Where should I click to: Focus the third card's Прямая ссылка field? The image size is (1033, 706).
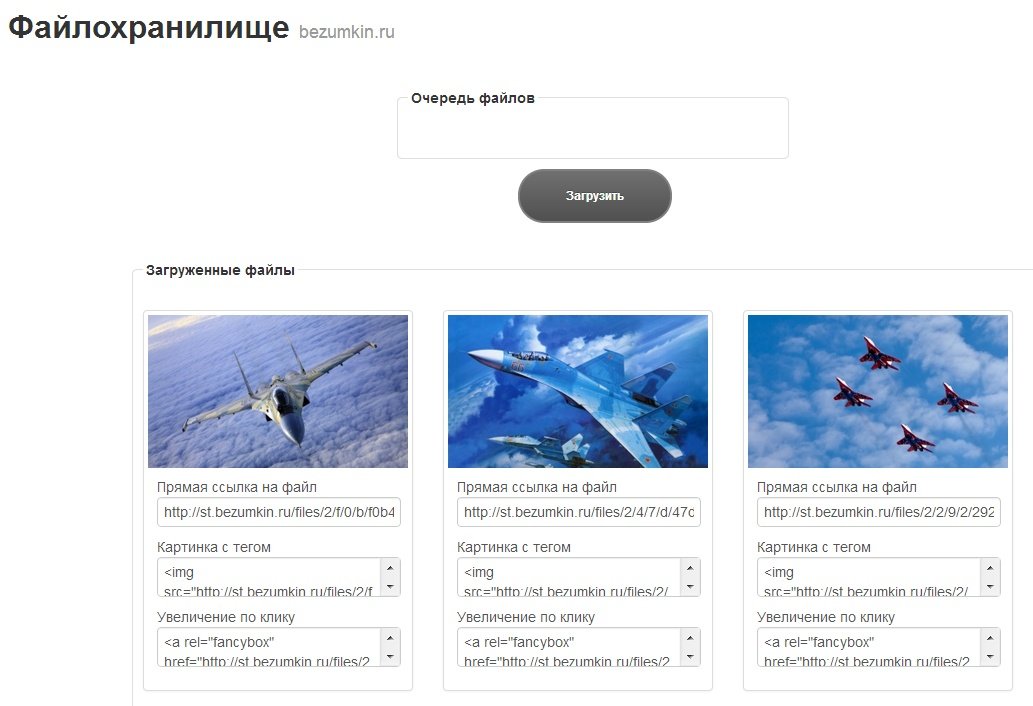click(x=878, y=512)
